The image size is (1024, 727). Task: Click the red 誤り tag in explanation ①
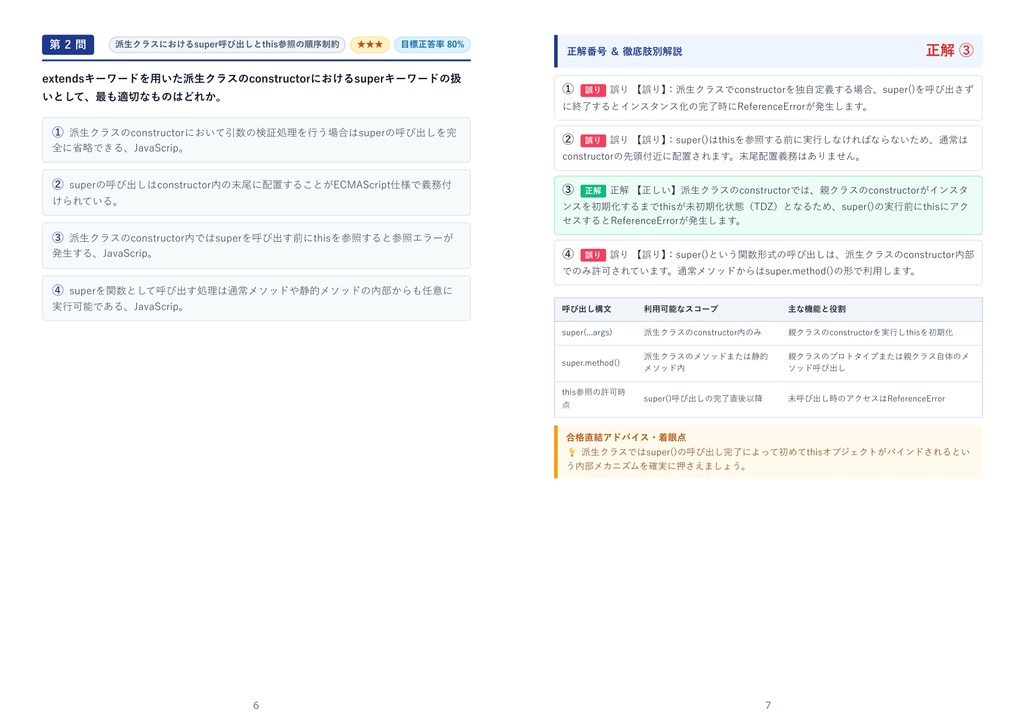coord(593,90)
